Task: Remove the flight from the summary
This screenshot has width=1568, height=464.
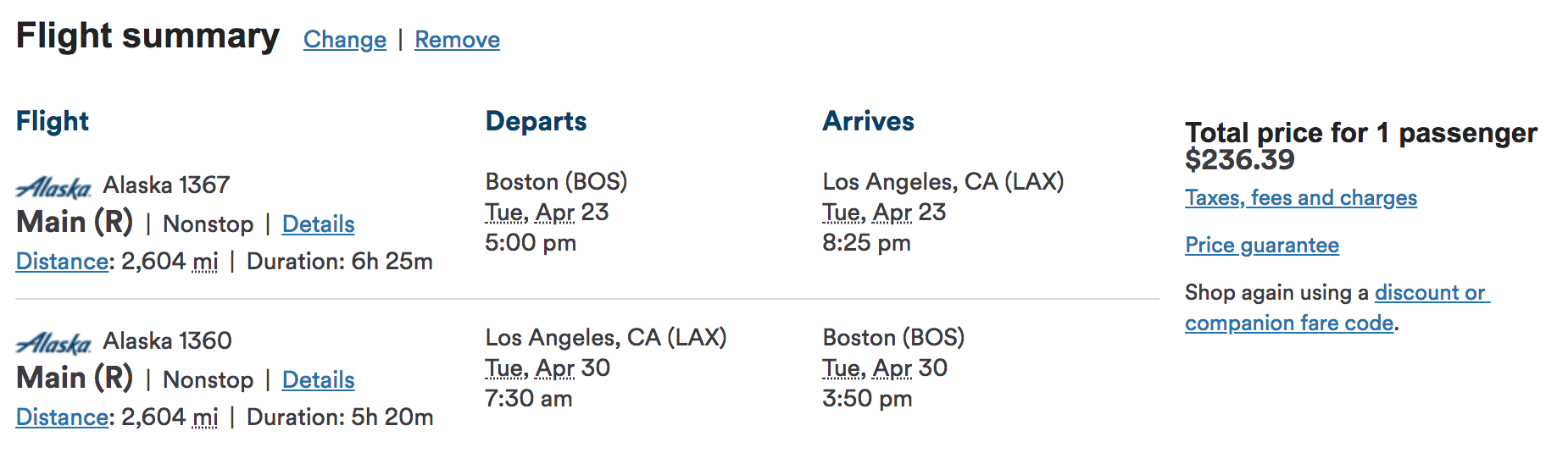Action: [x=457, y=40]
